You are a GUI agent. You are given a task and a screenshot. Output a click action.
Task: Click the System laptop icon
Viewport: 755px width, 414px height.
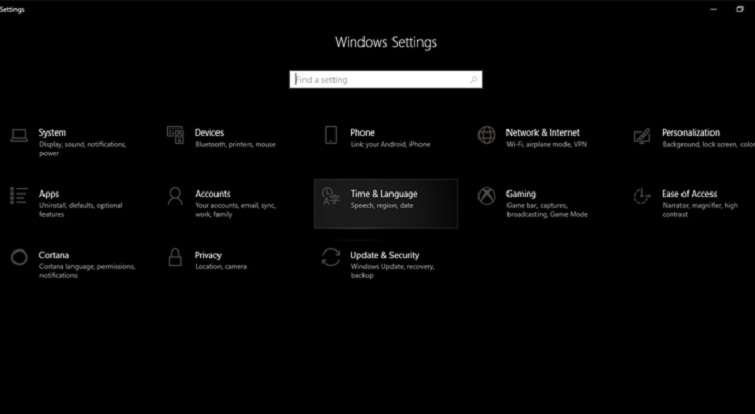coord(19,135)
